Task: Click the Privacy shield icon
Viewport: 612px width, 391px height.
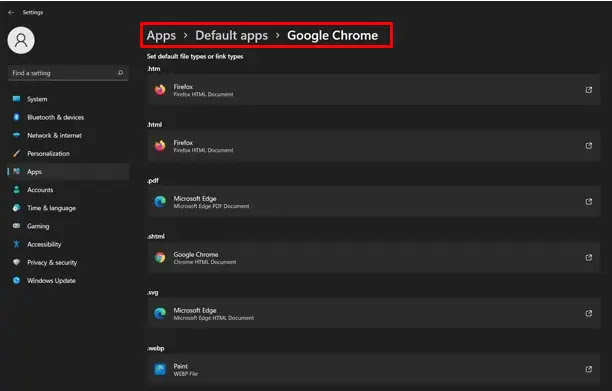Action: (x=16, y=262)
